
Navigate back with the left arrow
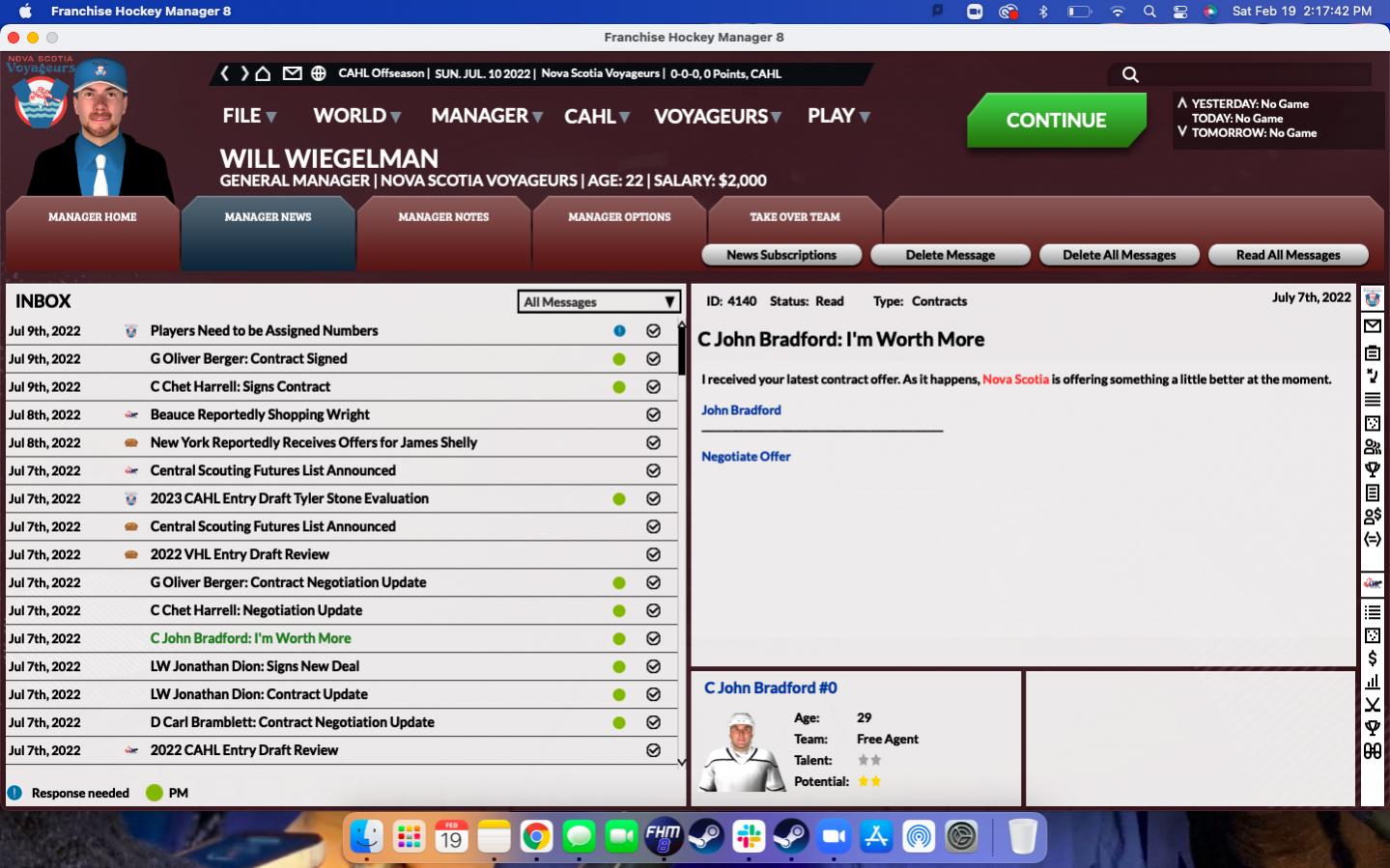point(225,73)
